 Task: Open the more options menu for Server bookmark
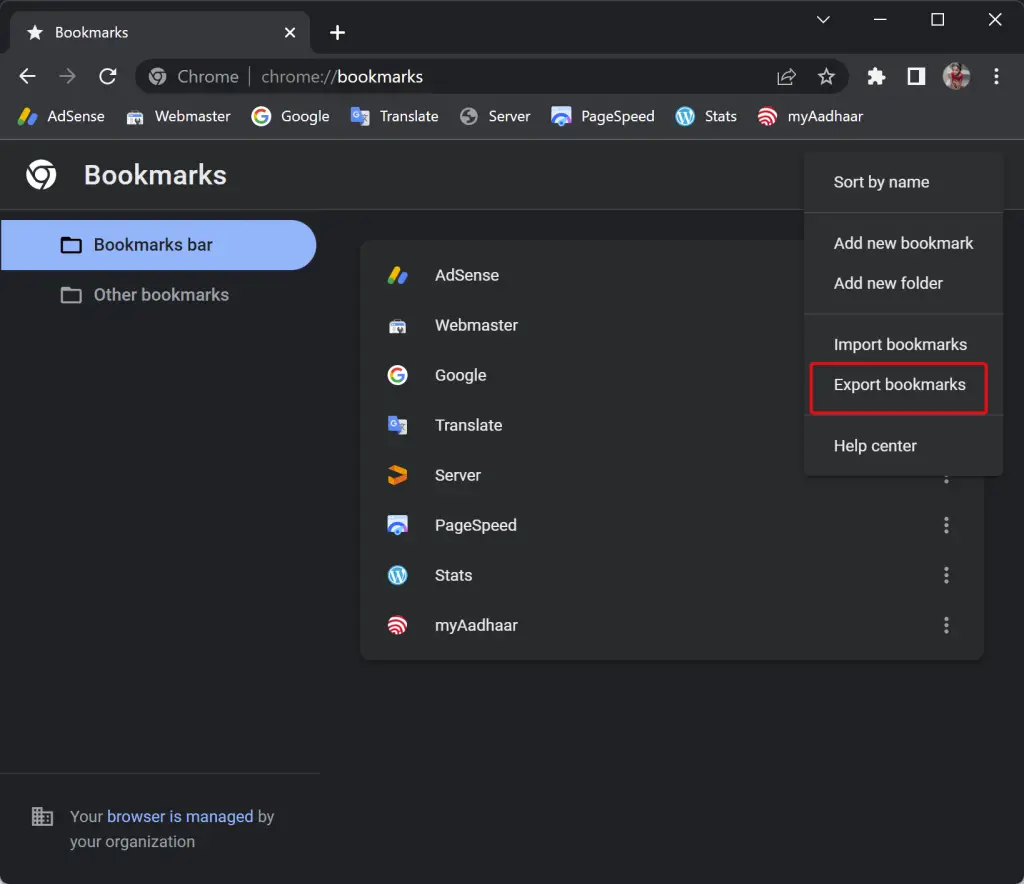click(x=946, y=475)
